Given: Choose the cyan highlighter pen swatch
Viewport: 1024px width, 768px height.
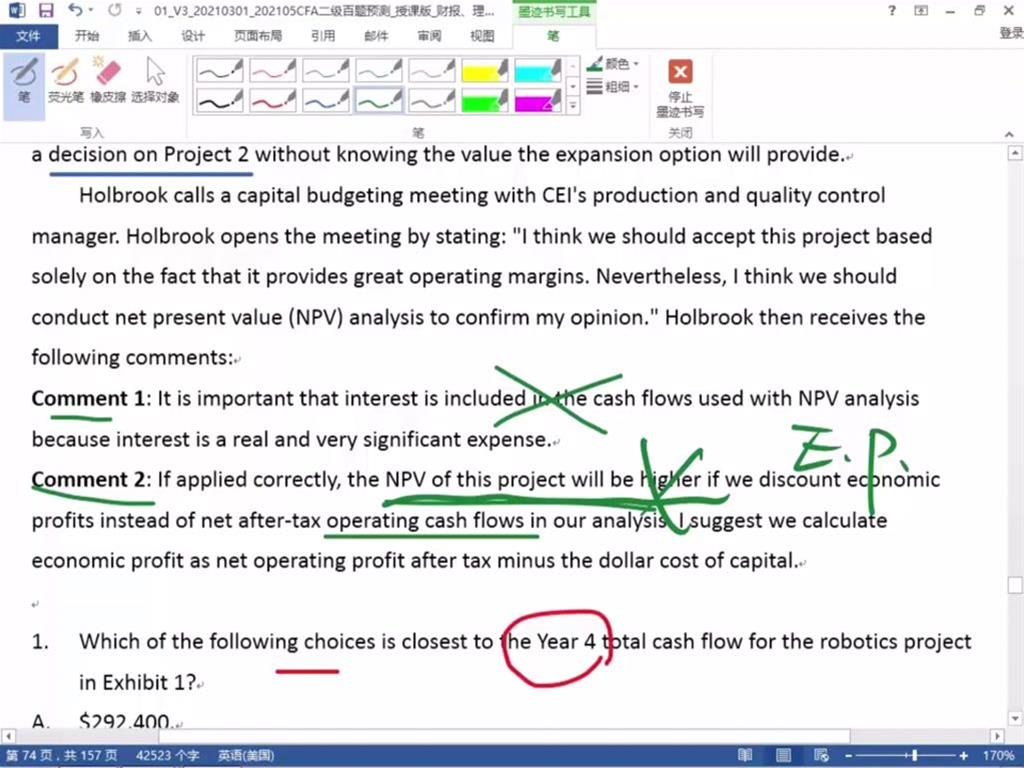Looking at the screenshot, I should [x=537, y=71].
